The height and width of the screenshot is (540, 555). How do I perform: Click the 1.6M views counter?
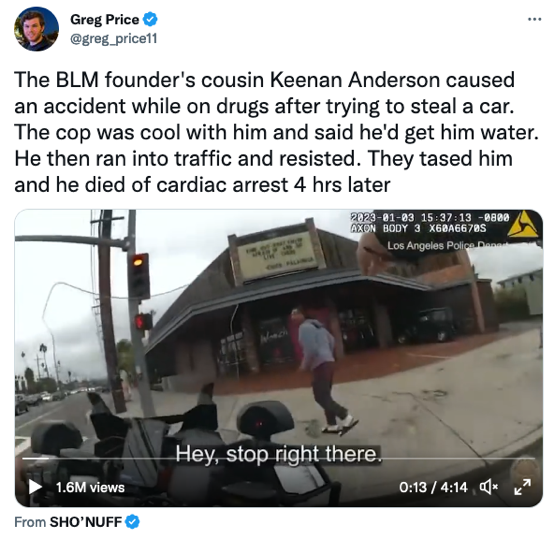[x=90, y=487]
